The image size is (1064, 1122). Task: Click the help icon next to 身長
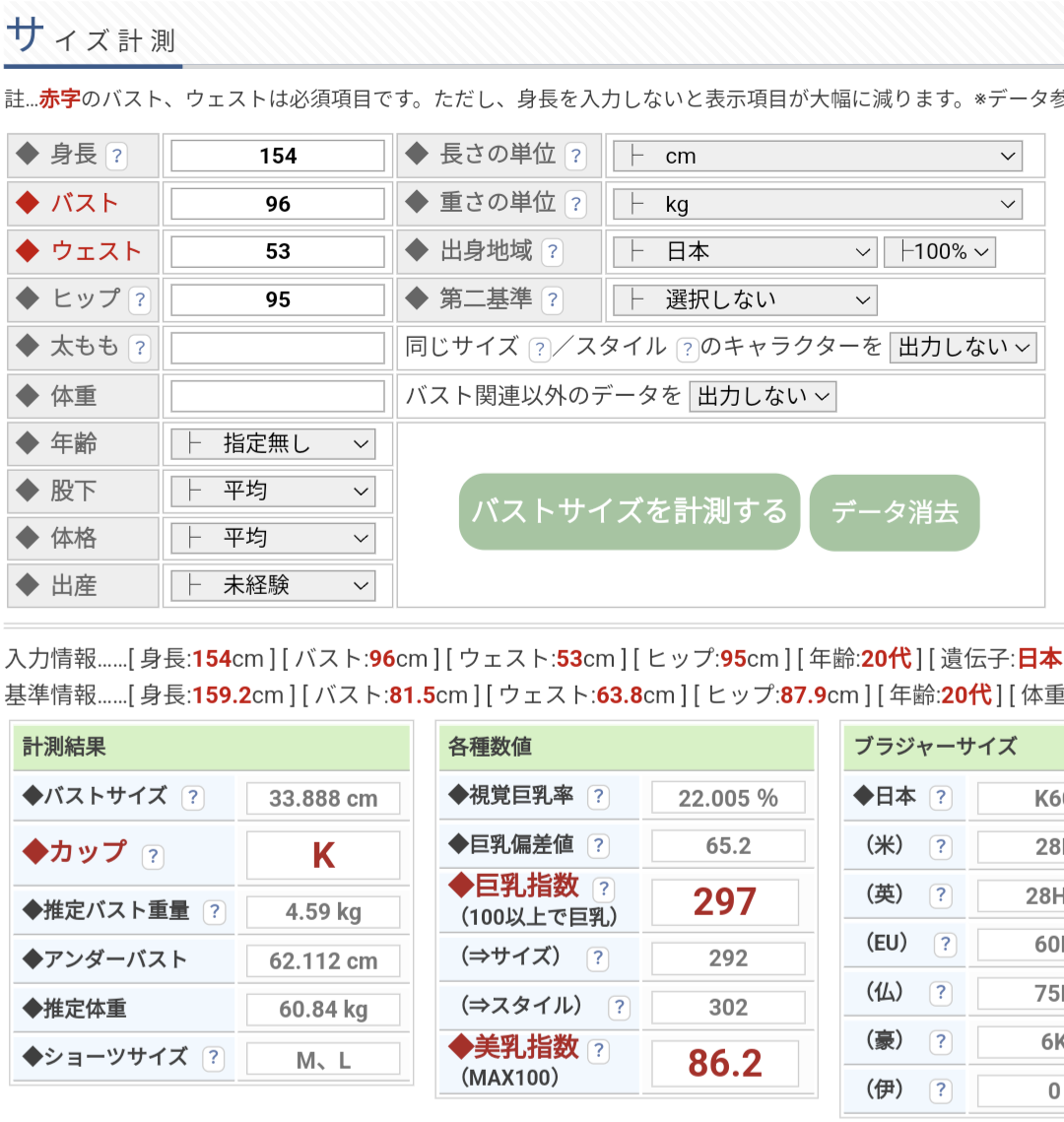click(116, 156)
